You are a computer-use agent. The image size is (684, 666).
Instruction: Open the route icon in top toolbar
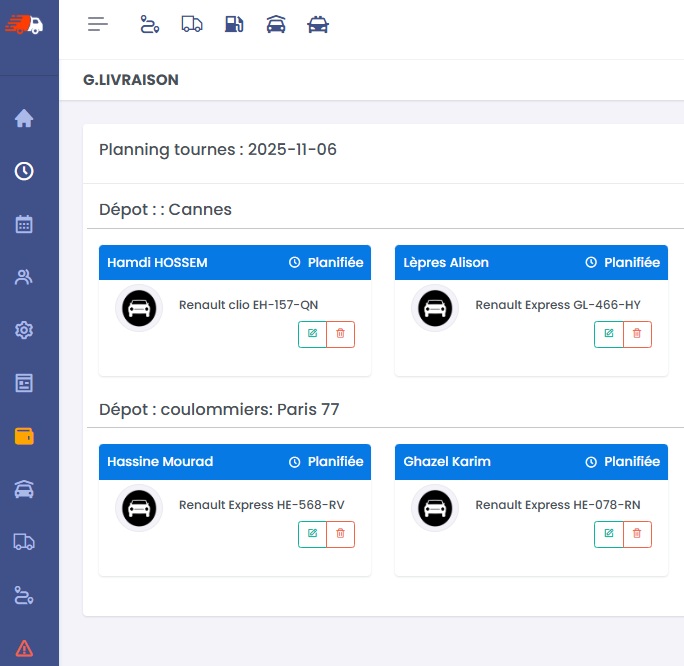[x=149, y=25]
